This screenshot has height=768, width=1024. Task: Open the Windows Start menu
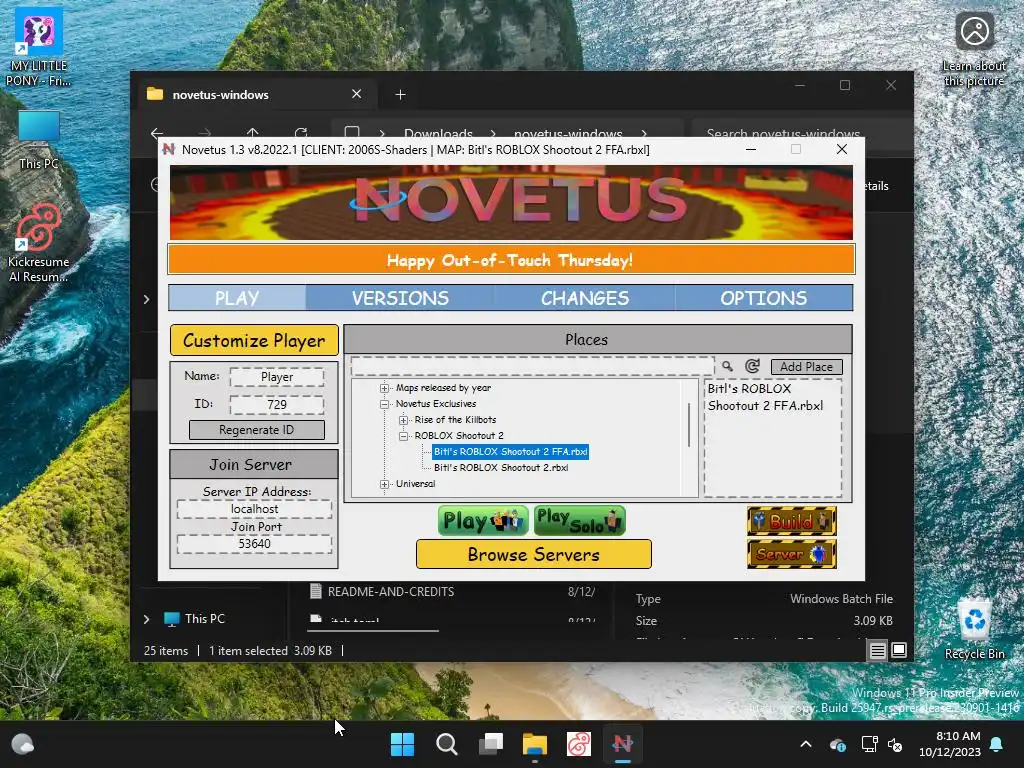pos(402,744)
